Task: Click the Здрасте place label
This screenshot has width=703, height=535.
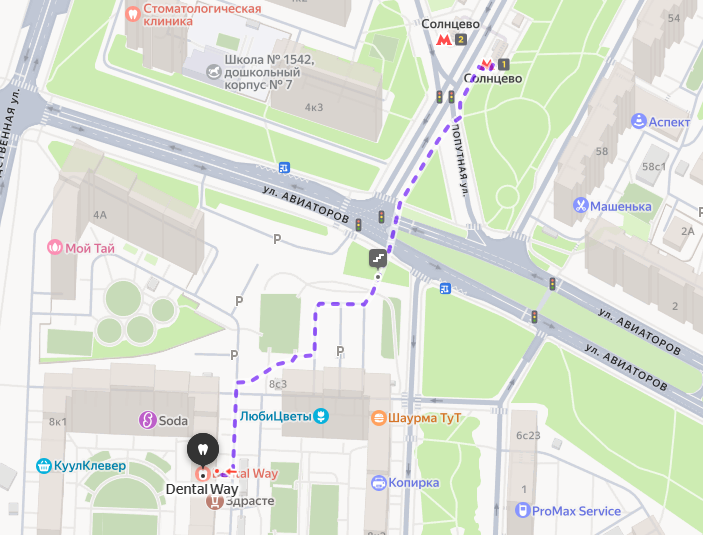Action: point(250,501)
